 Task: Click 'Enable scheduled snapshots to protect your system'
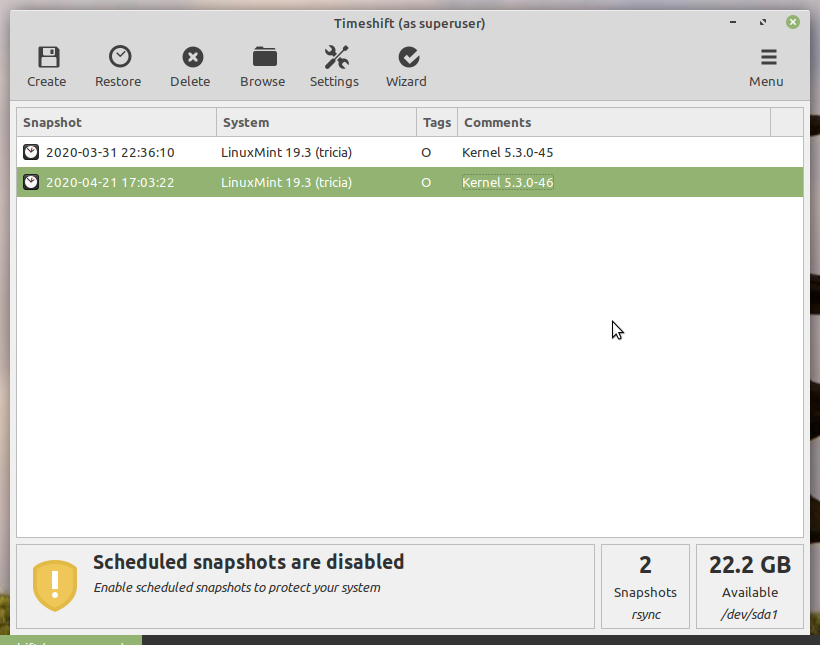[237, 587]
